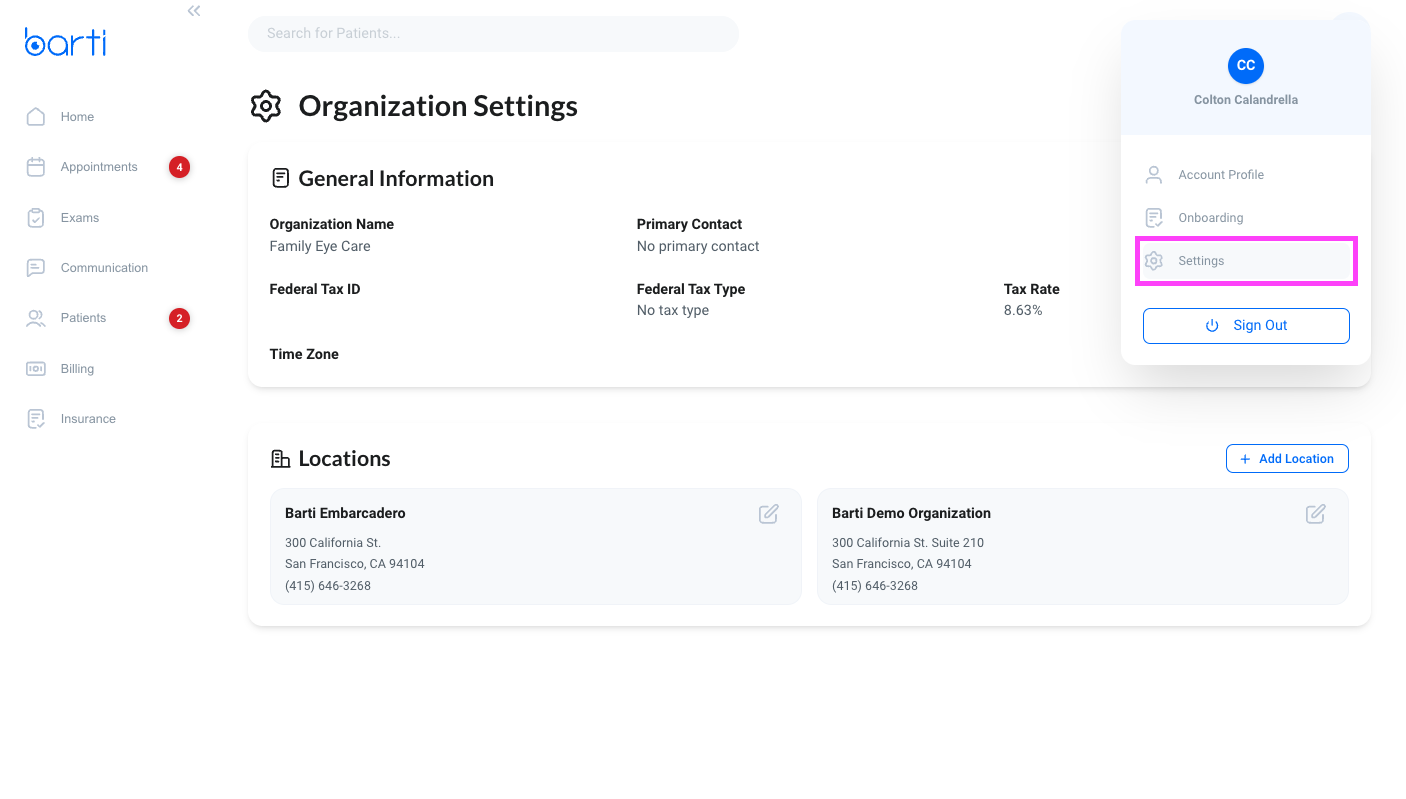This screenshot has width=1406, height=799.
Task: Open Exams from the sidebar
Action: point(80,218)
